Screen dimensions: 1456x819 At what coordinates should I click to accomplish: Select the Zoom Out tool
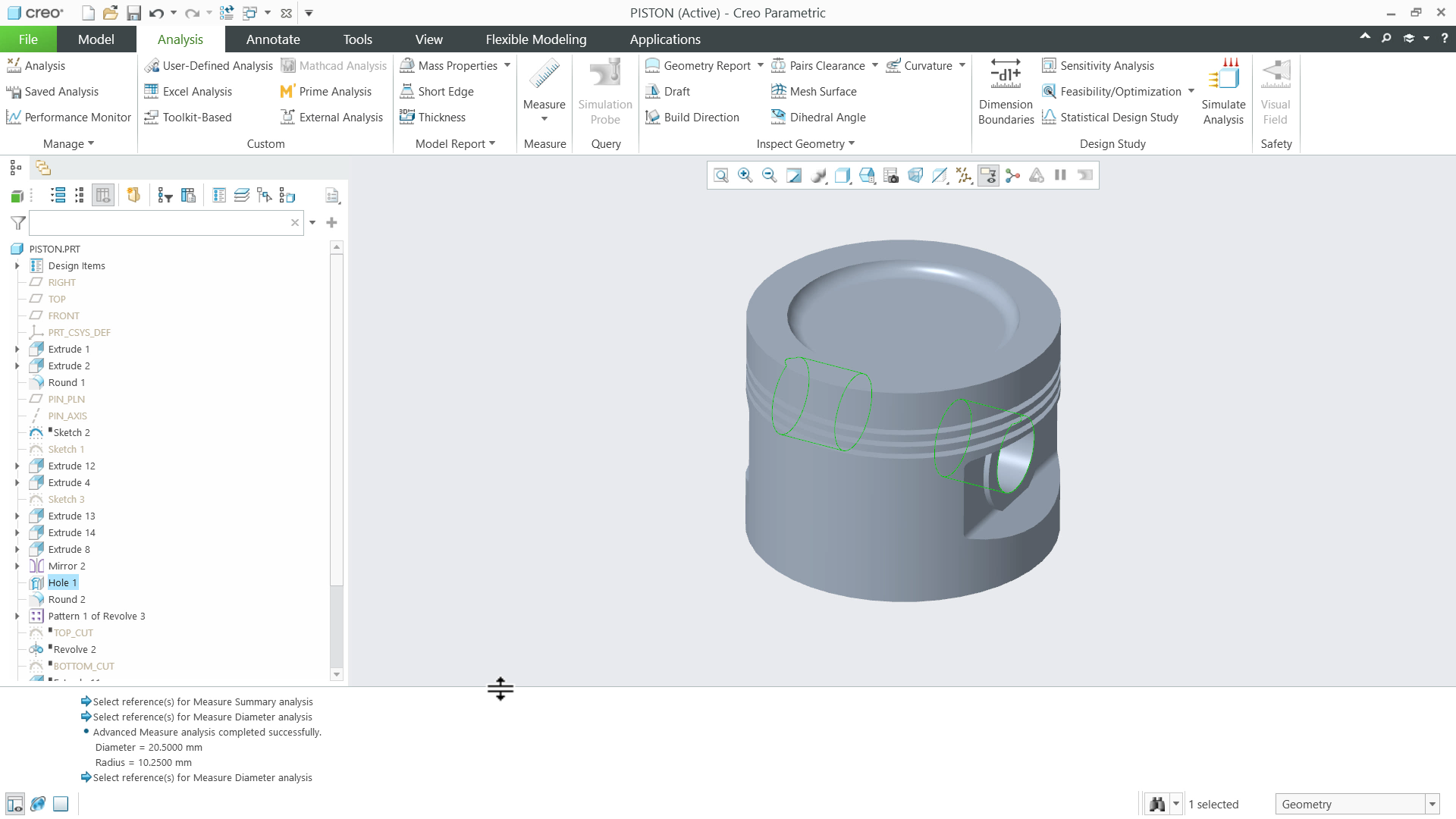[769, 175]
